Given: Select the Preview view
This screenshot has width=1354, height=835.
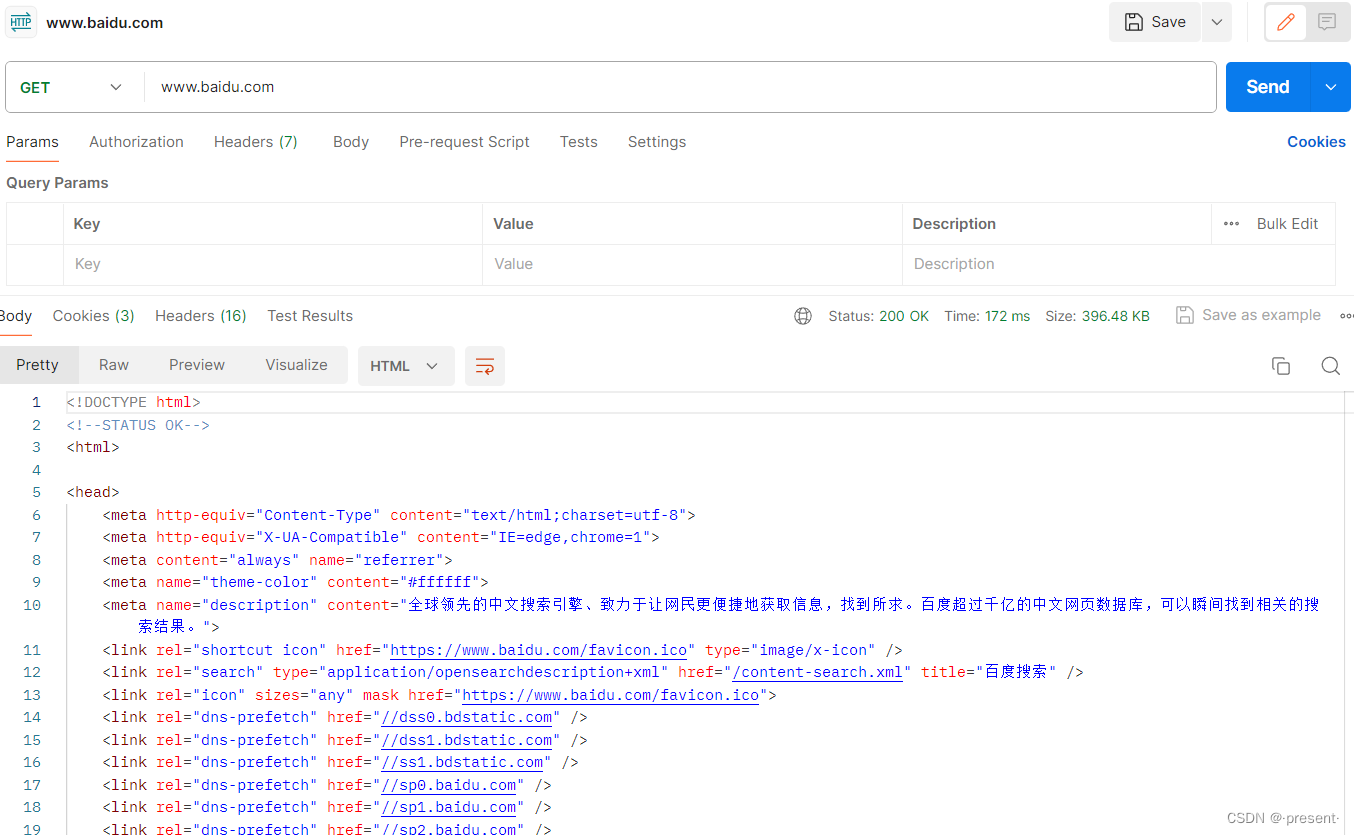Looking at the screenshot, I should tap(197, 365).
